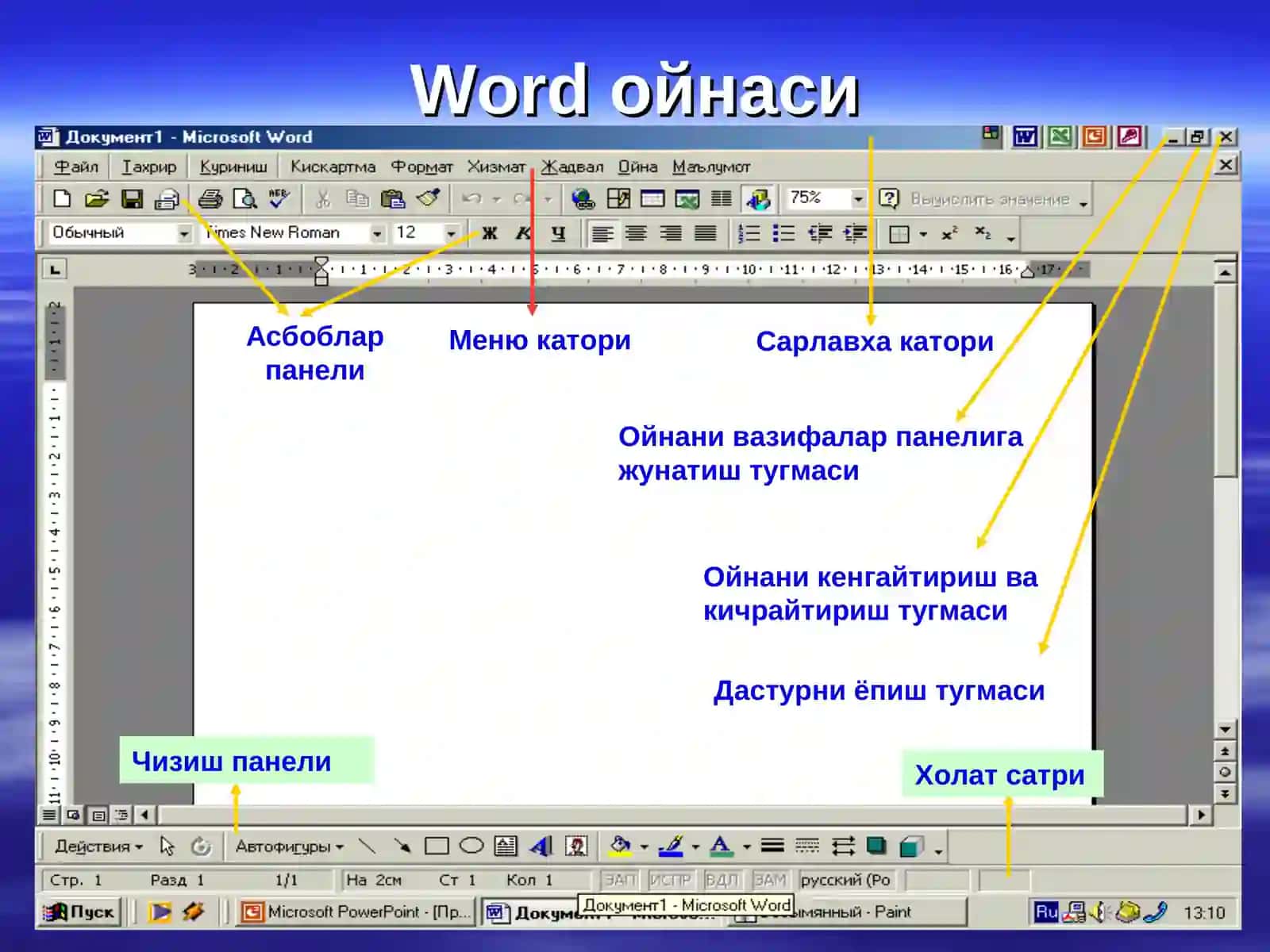Start numbered list
The height and width of the screenshot is (952, 1270).
(749, 233)
